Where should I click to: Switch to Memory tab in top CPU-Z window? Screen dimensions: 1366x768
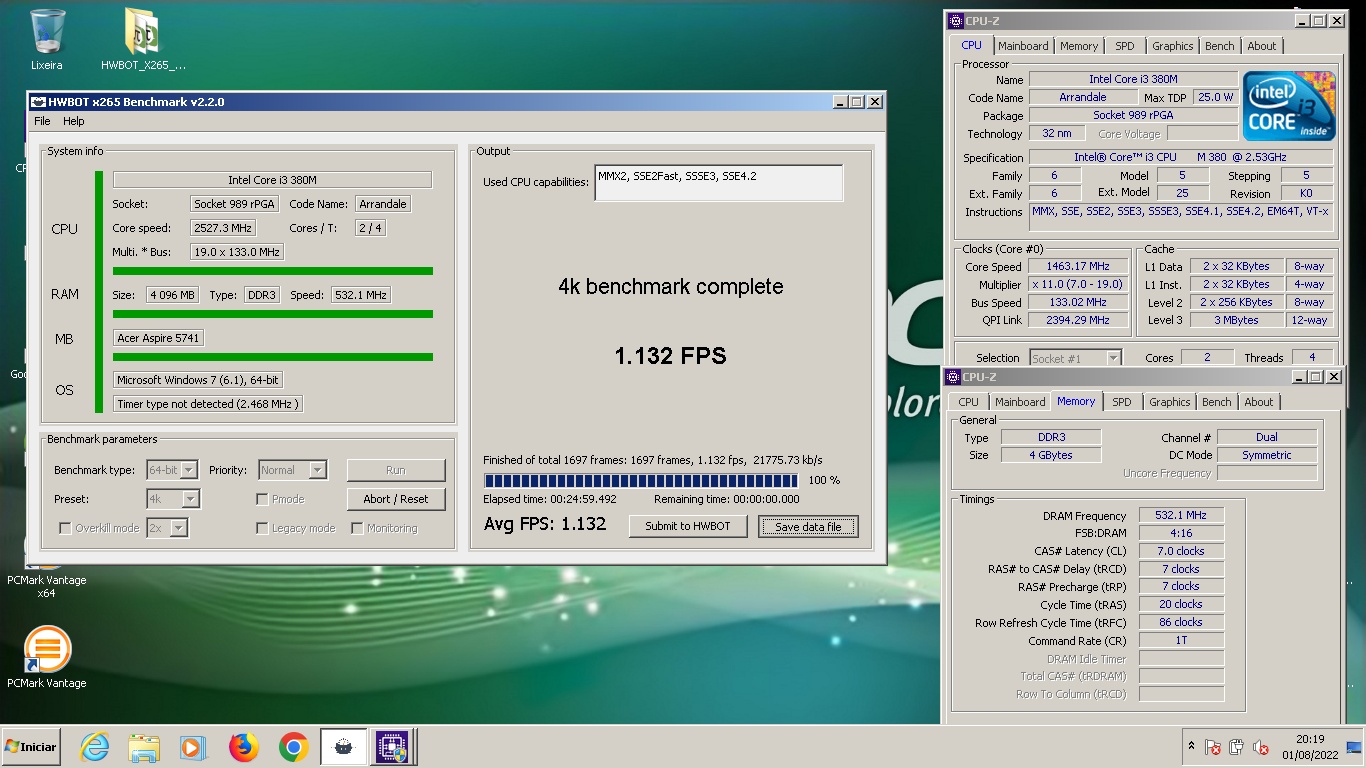tap(1079, 46)
